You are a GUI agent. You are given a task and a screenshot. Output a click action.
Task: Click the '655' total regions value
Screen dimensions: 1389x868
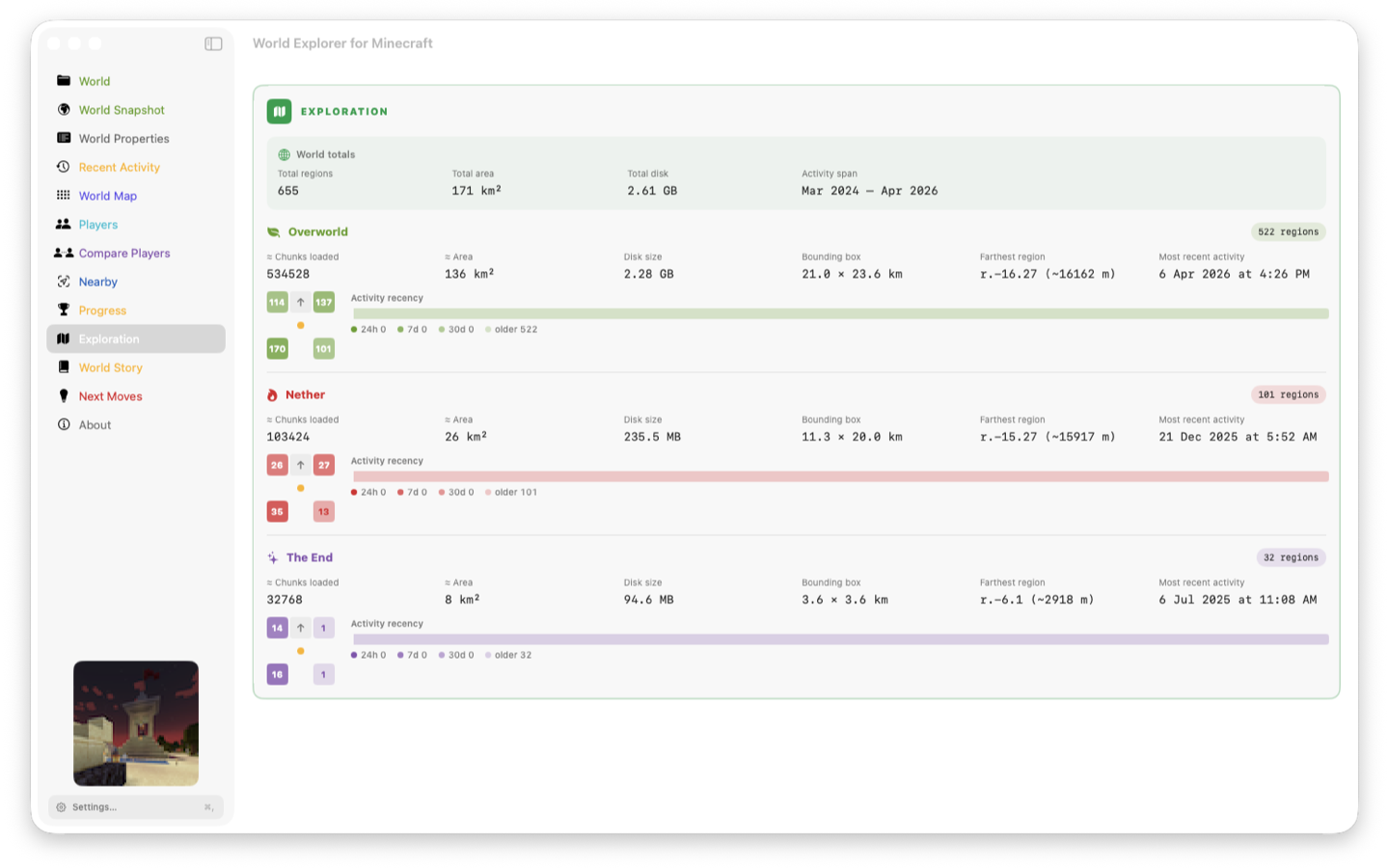click(288, 191)
